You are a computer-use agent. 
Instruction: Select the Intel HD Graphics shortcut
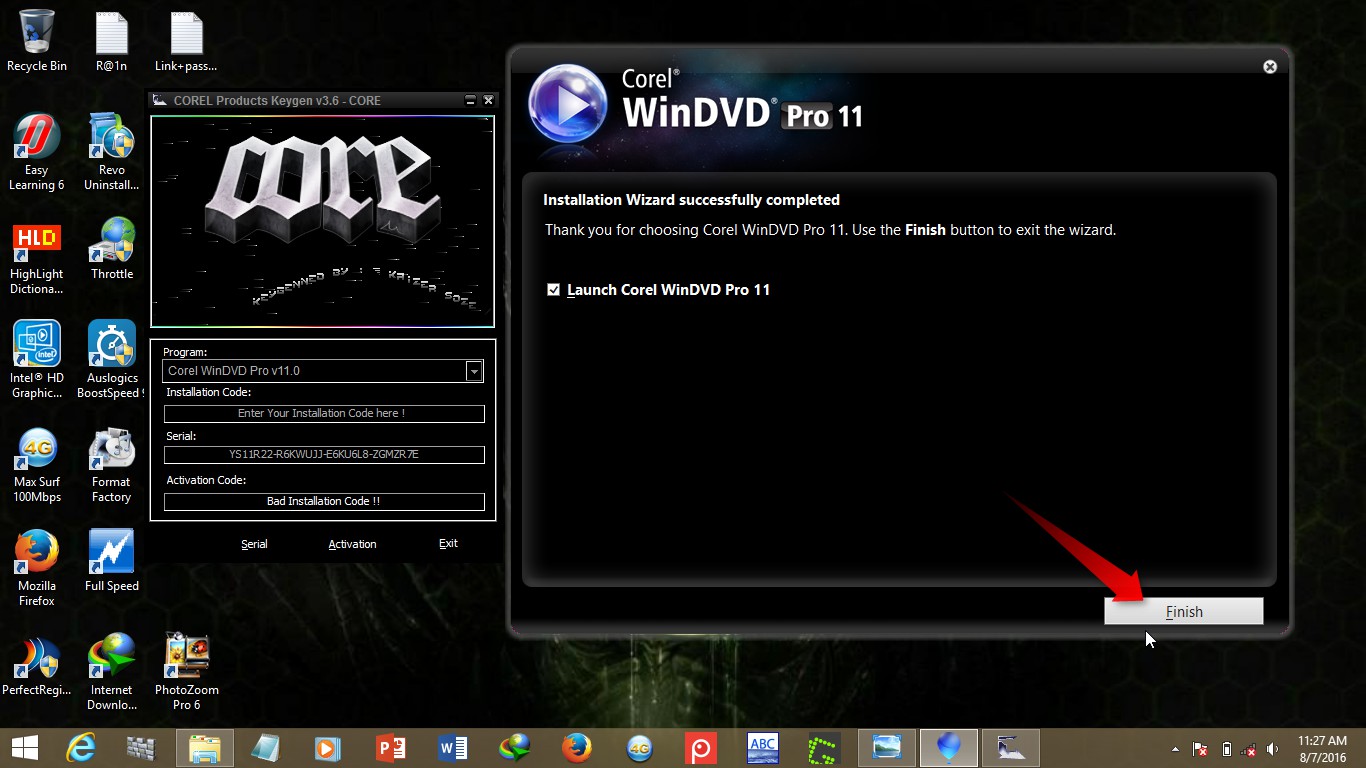click(37, 360)
